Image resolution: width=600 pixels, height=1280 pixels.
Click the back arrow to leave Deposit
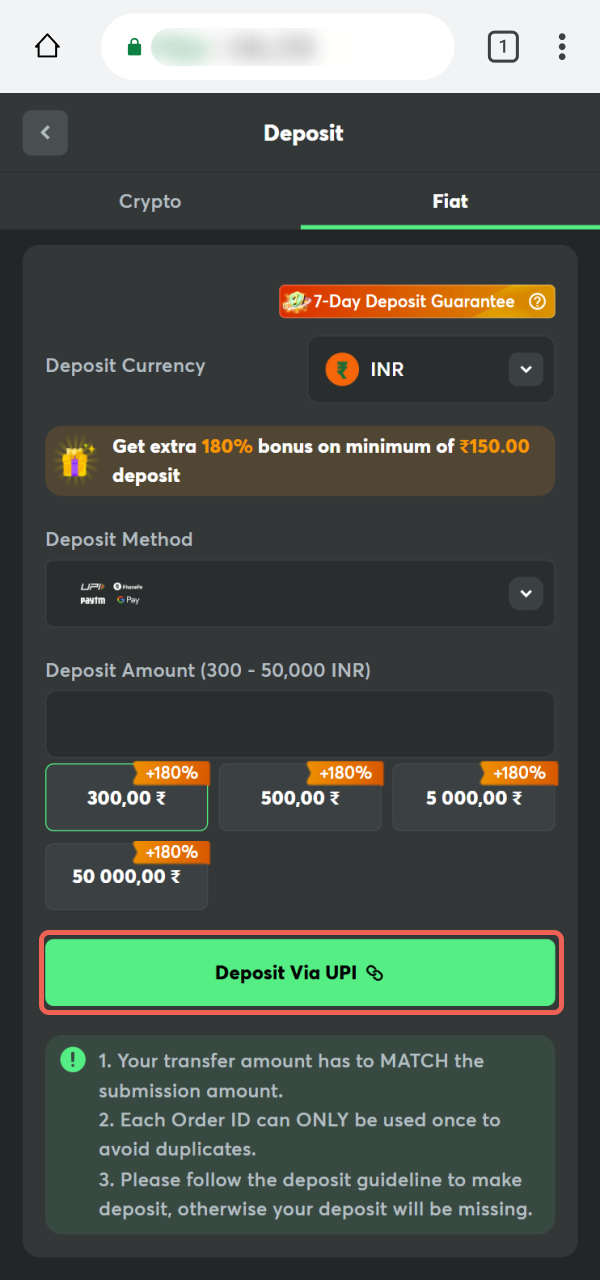click(45, 132)
